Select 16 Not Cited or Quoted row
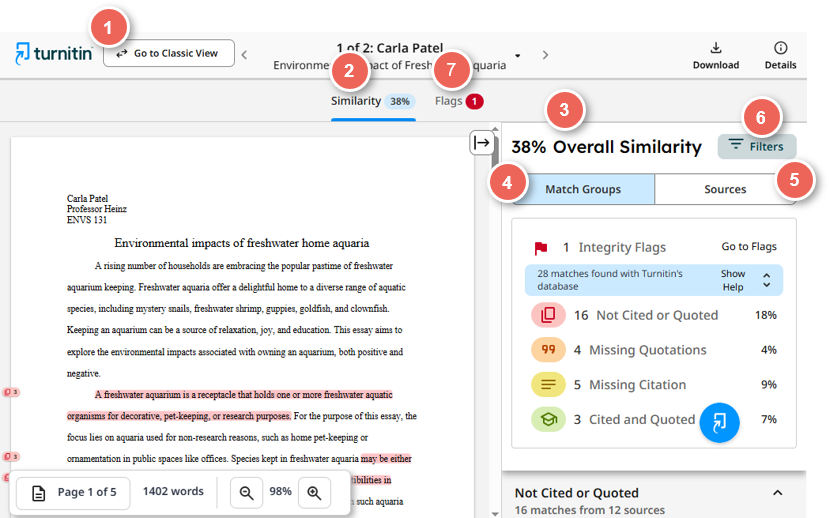This screenshot has height=518, width=829. click(x=653, y=315)
